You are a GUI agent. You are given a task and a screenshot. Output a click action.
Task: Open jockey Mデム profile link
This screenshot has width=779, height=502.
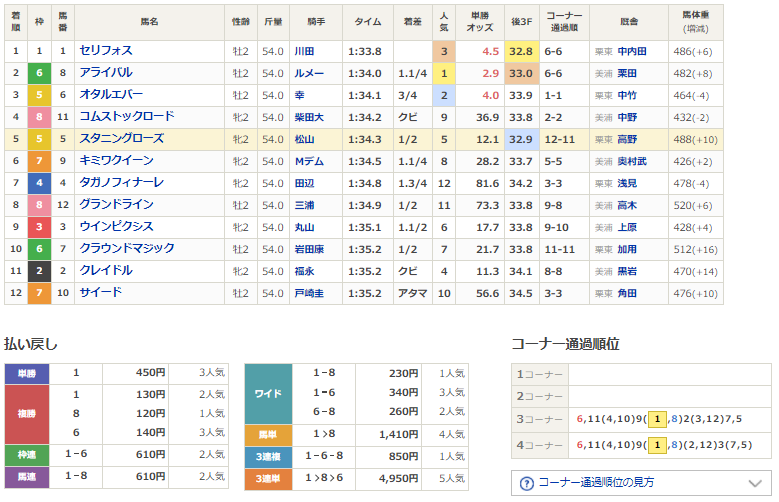coord(309,161)
